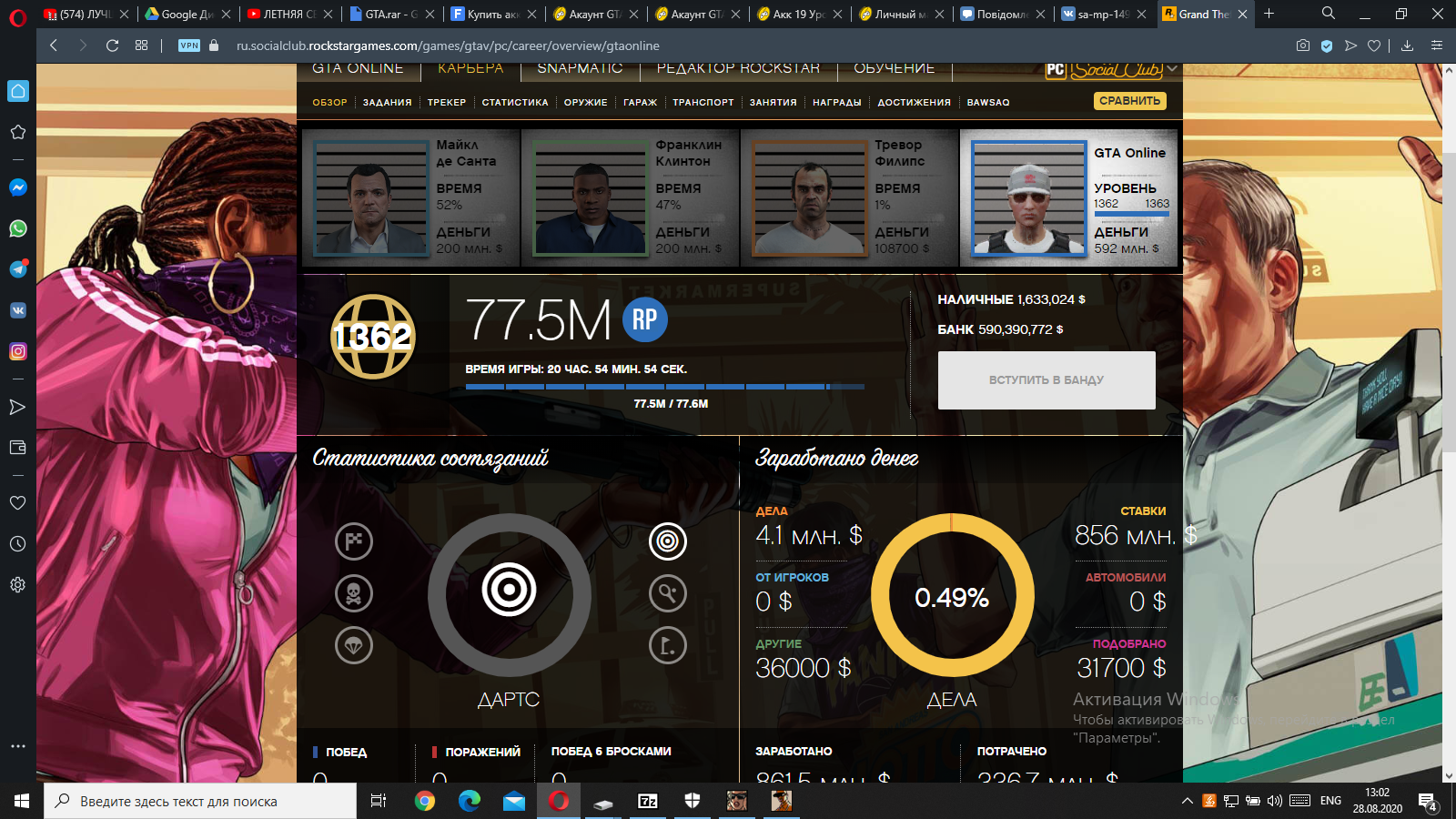The image size is (1456, 819).
Task: Reload the page
Action: pos(112,45)
